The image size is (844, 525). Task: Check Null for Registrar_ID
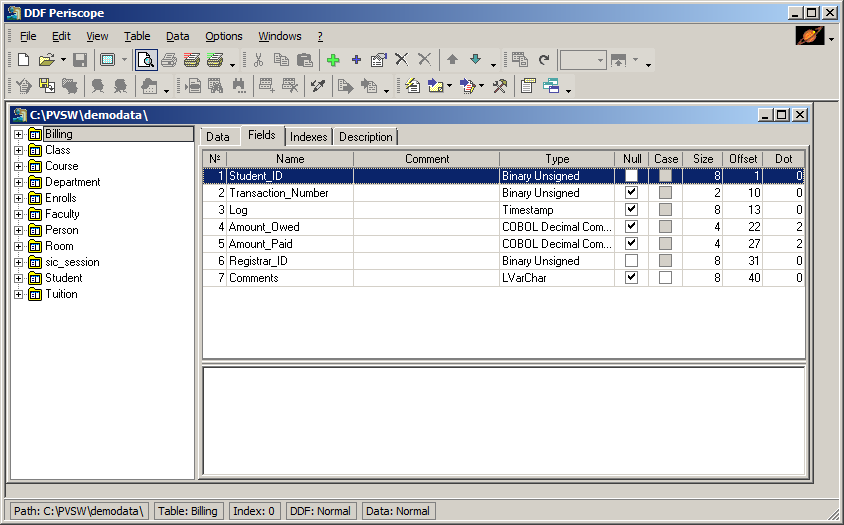pyautogui.click(x=631, y=261)
